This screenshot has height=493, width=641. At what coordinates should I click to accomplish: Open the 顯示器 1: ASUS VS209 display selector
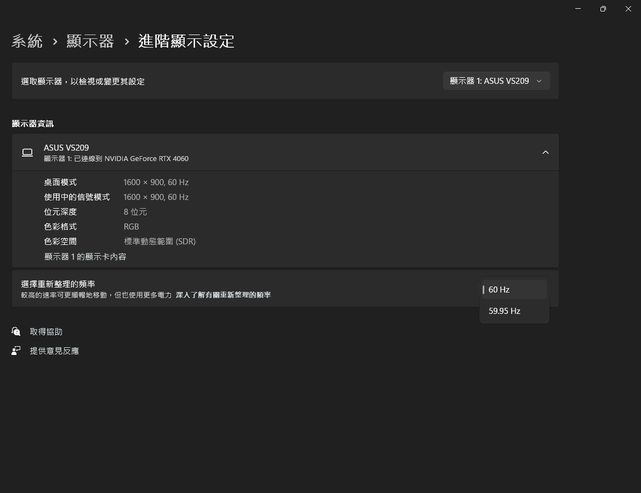click(496, 81)
